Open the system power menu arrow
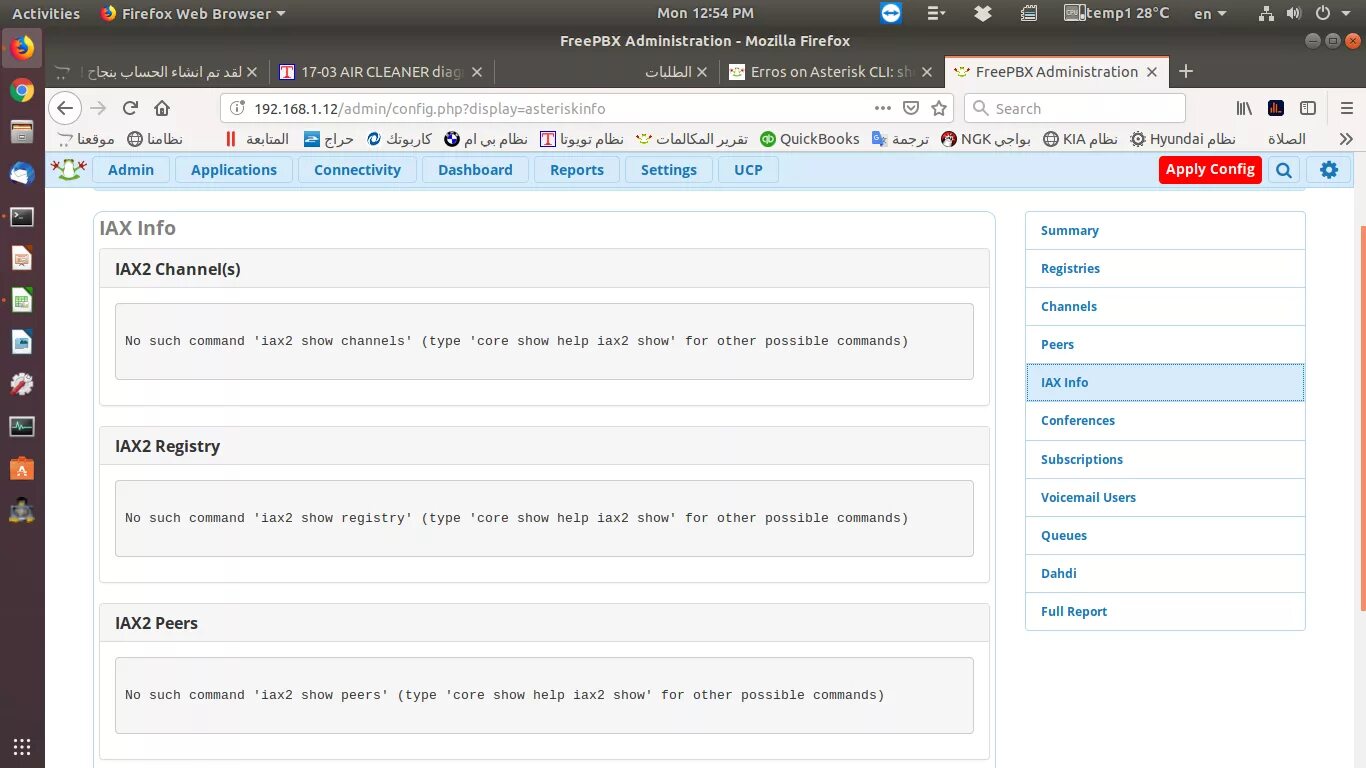The width and height of the screenshot is (1366, 768). coord(1344,13)
